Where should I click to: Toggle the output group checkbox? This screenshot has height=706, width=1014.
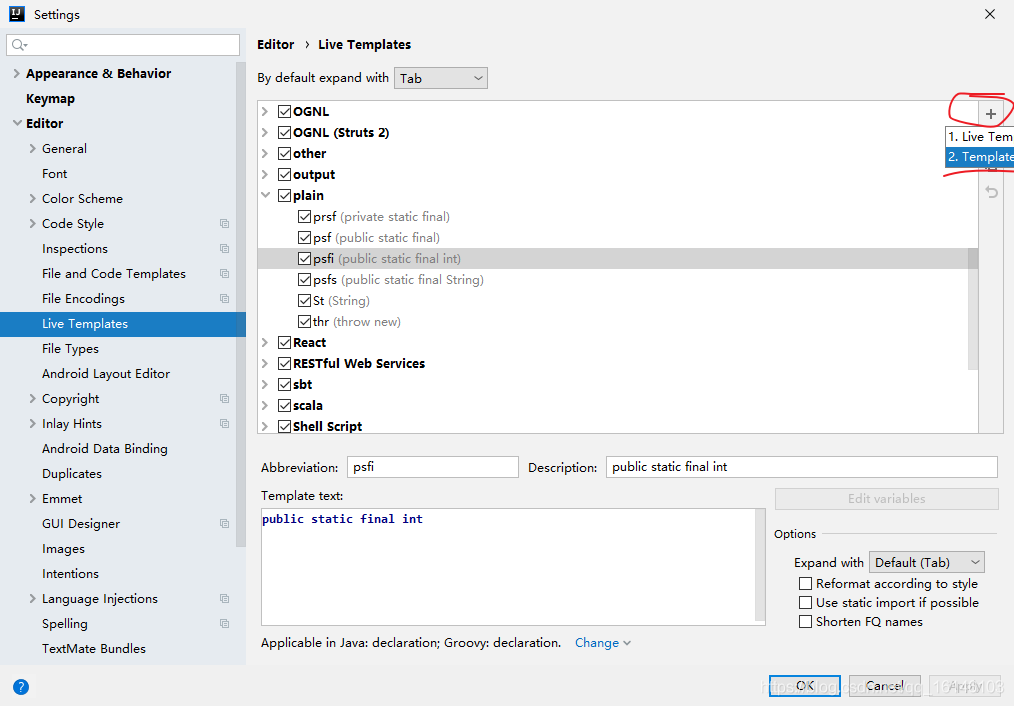click(285, 175)
